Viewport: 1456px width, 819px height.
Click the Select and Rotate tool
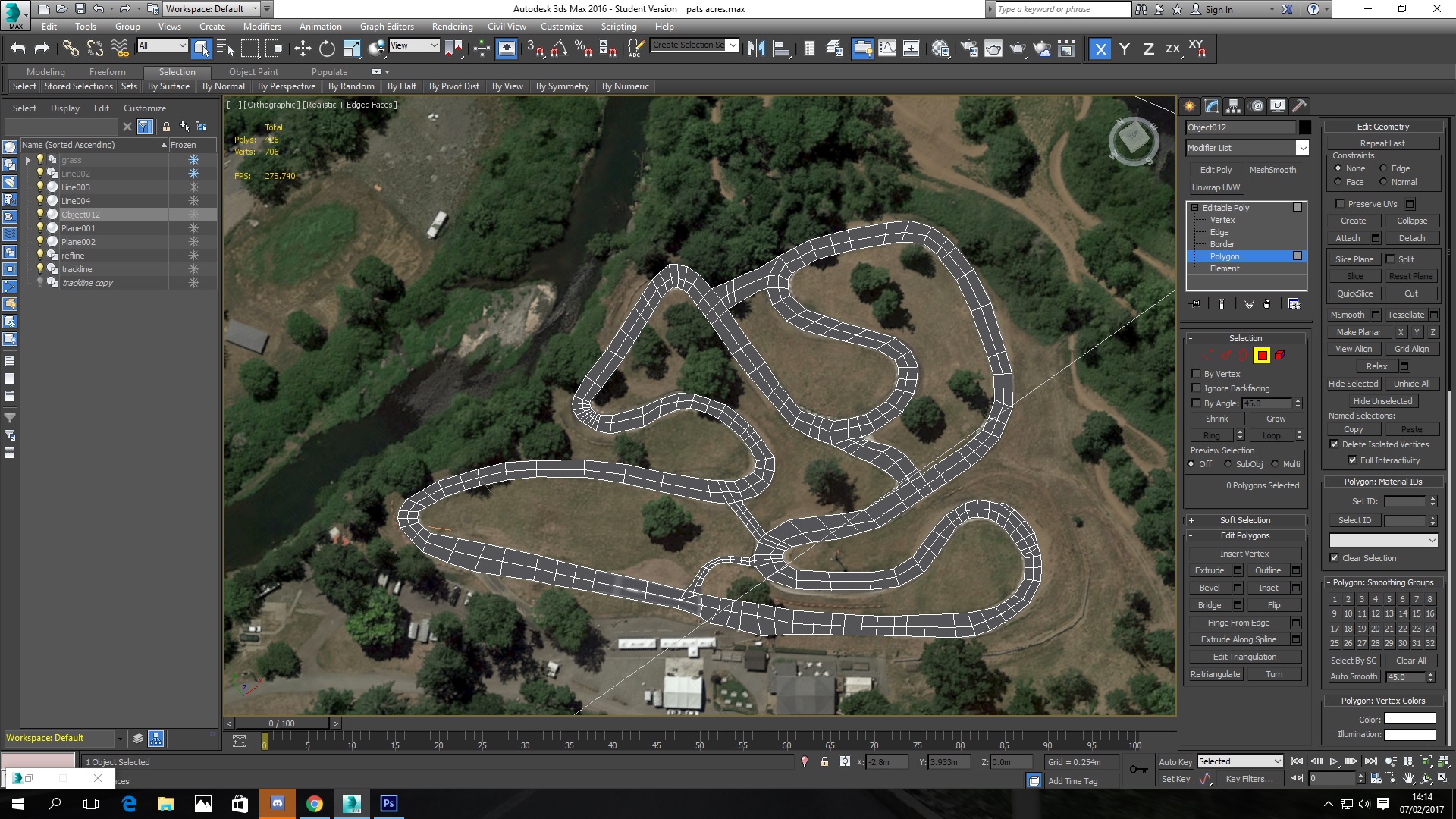[327, 49]
